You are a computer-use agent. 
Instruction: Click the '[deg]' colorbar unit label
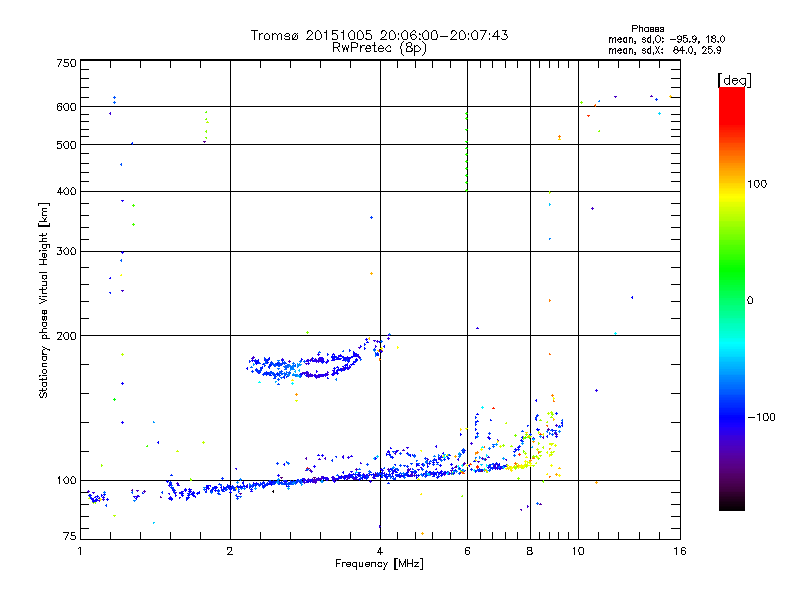(734, 80)
